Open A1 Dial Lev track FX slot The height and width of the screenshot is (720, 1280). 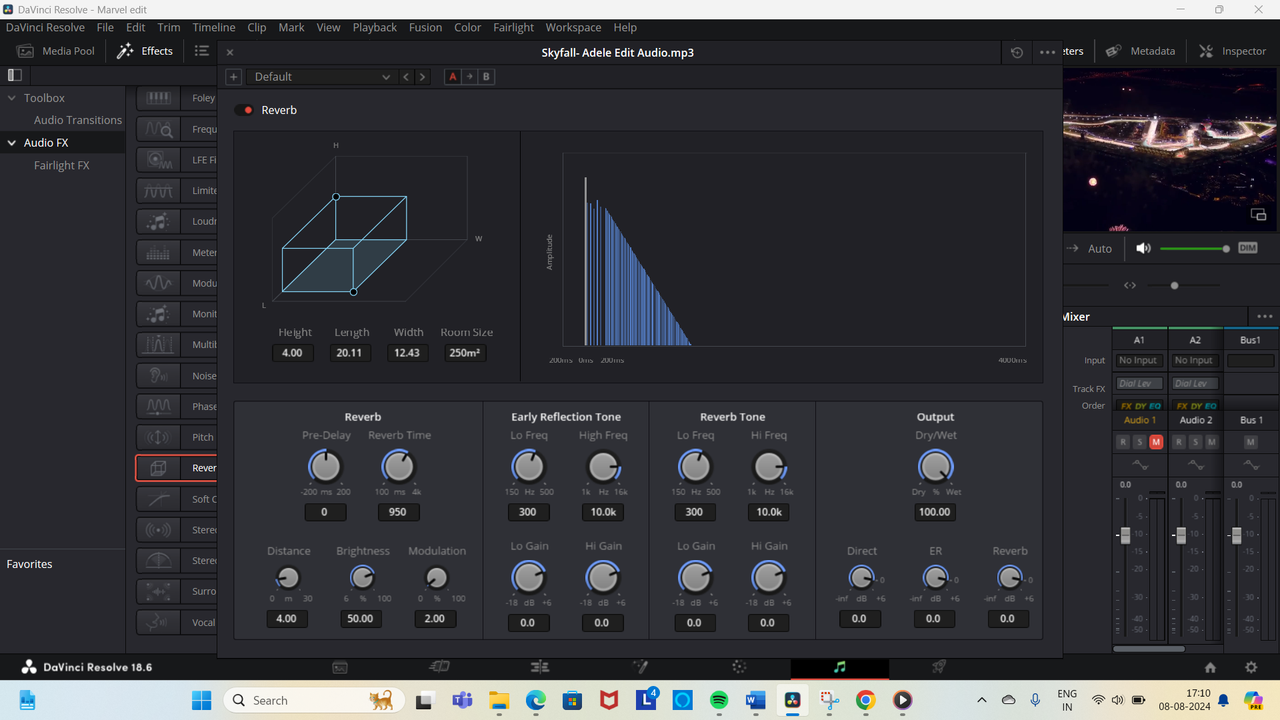click(1139, 384)
